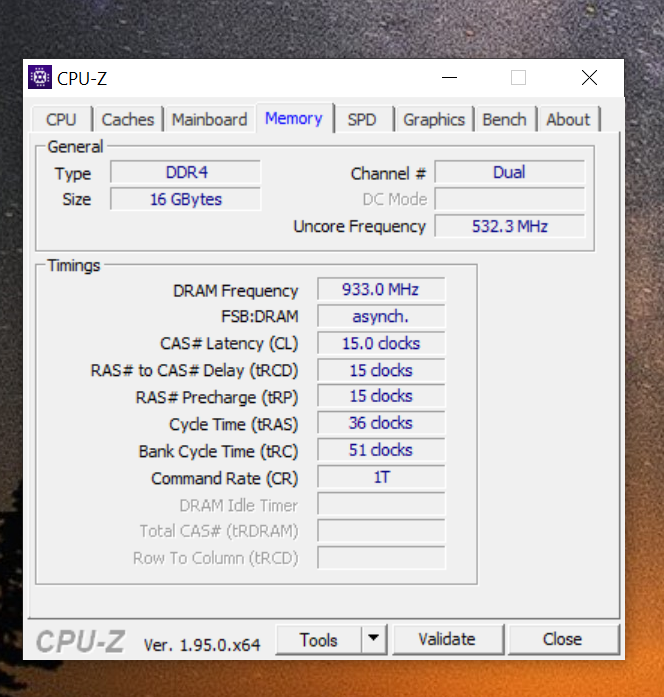Viewport: 664px width, 697px height.
Task: Go to the Bench tab
Action: click(x=504, y=120)
